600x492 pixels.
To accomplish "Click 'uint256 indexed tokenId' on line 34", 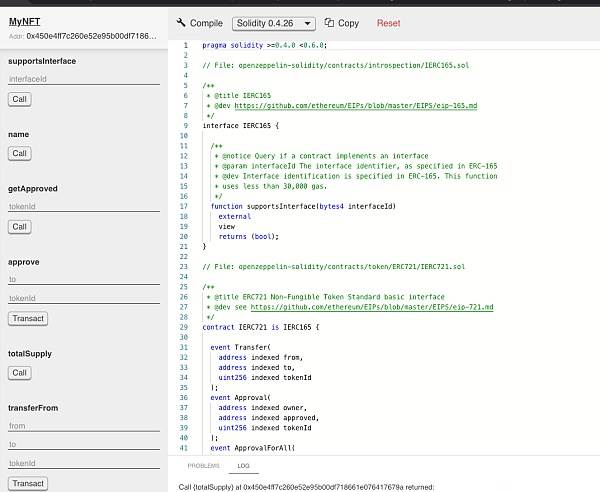I will 265,377.
